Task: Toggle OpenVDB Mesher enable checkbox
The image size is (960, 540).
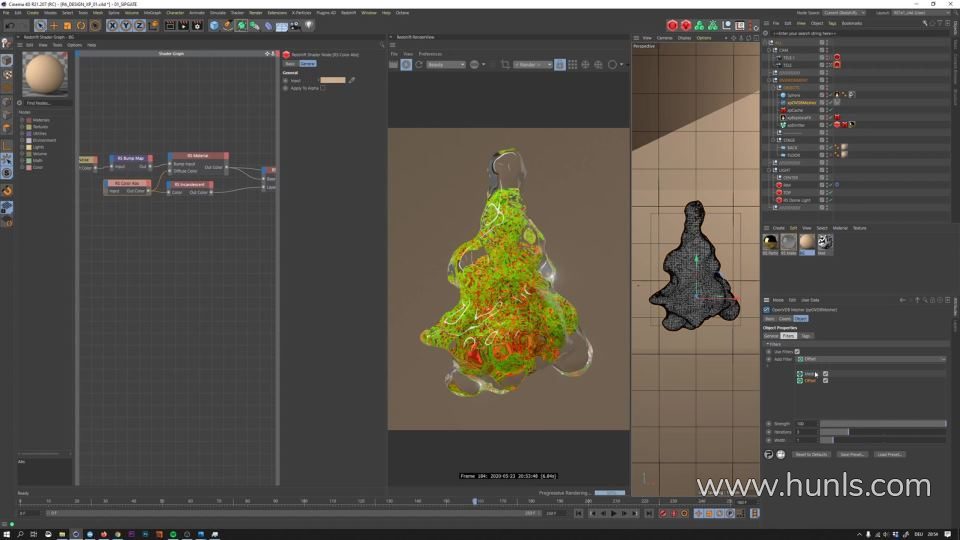Action: (x=767, y=310)
